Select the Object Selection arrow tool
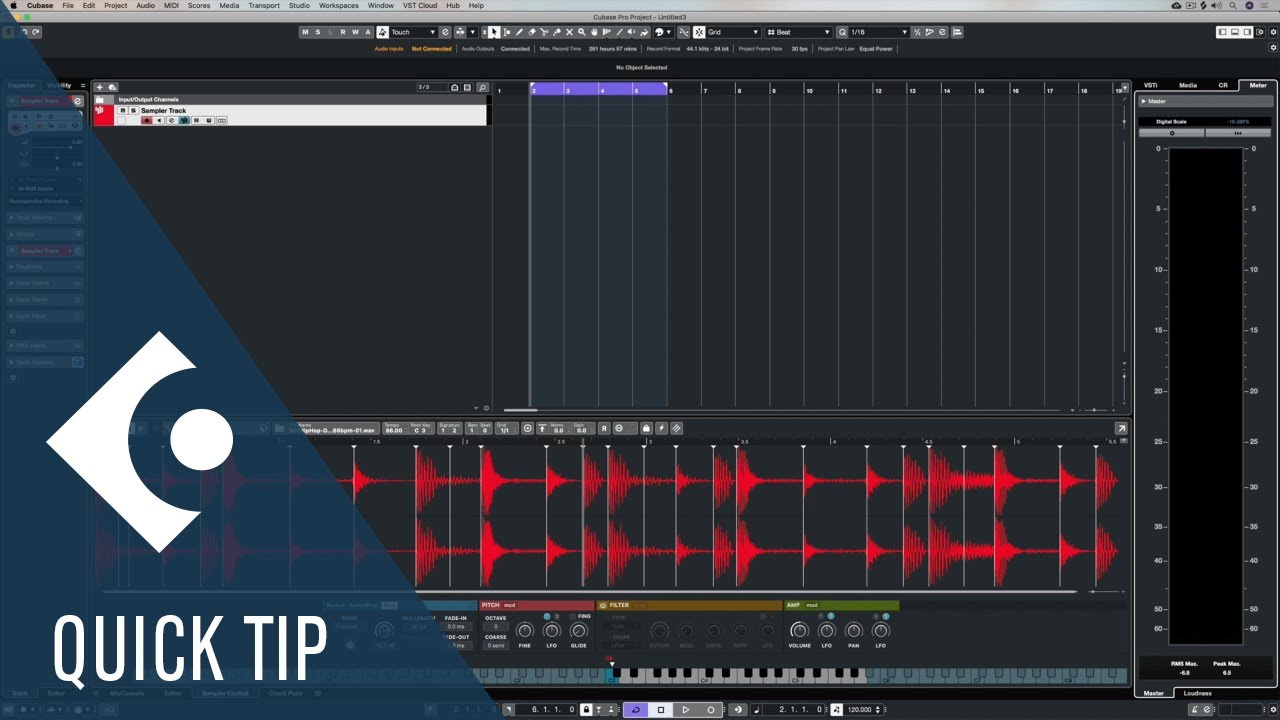The height and width of the screenshot is (720, 1280). tap(493, 32)
